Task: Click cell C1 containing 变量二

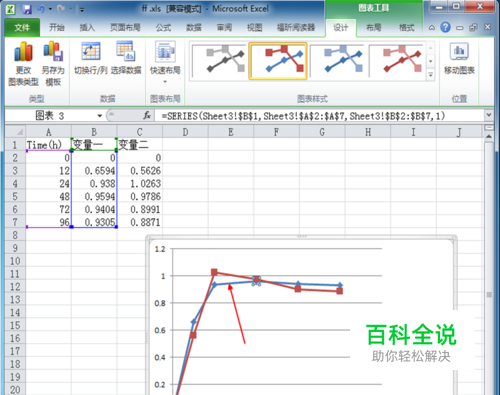Action: point(140,145)
